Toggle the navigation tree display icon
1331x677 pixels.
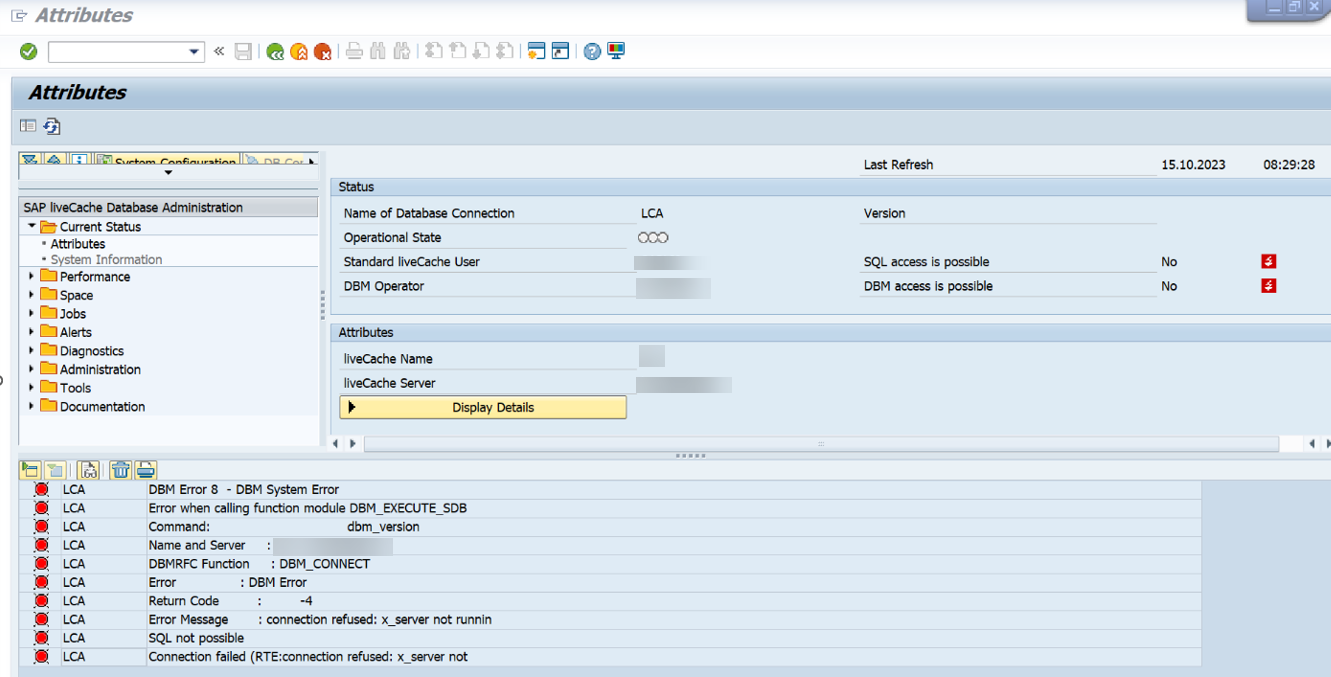pyautogui.click(x=28, y=126)
